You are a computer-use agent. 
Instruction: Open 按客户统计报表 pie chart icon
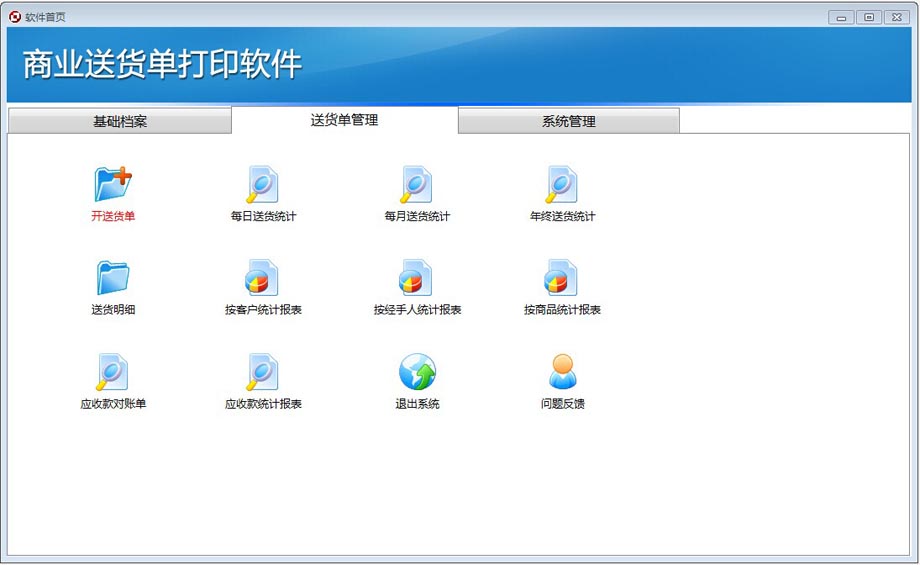coord(262,278)
